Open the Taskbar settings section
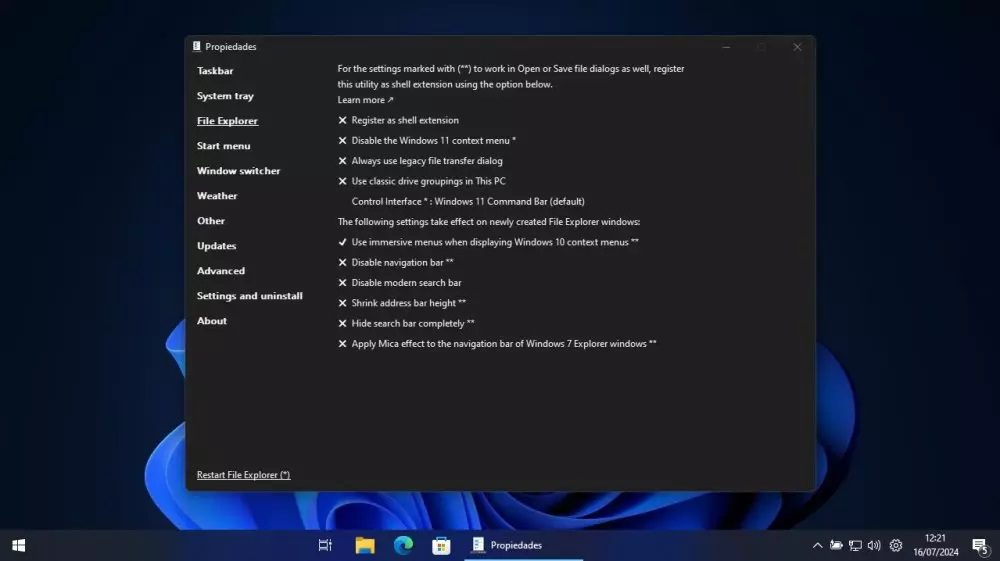The height and width of the screenshot is (561, 1000). point(215,71)
